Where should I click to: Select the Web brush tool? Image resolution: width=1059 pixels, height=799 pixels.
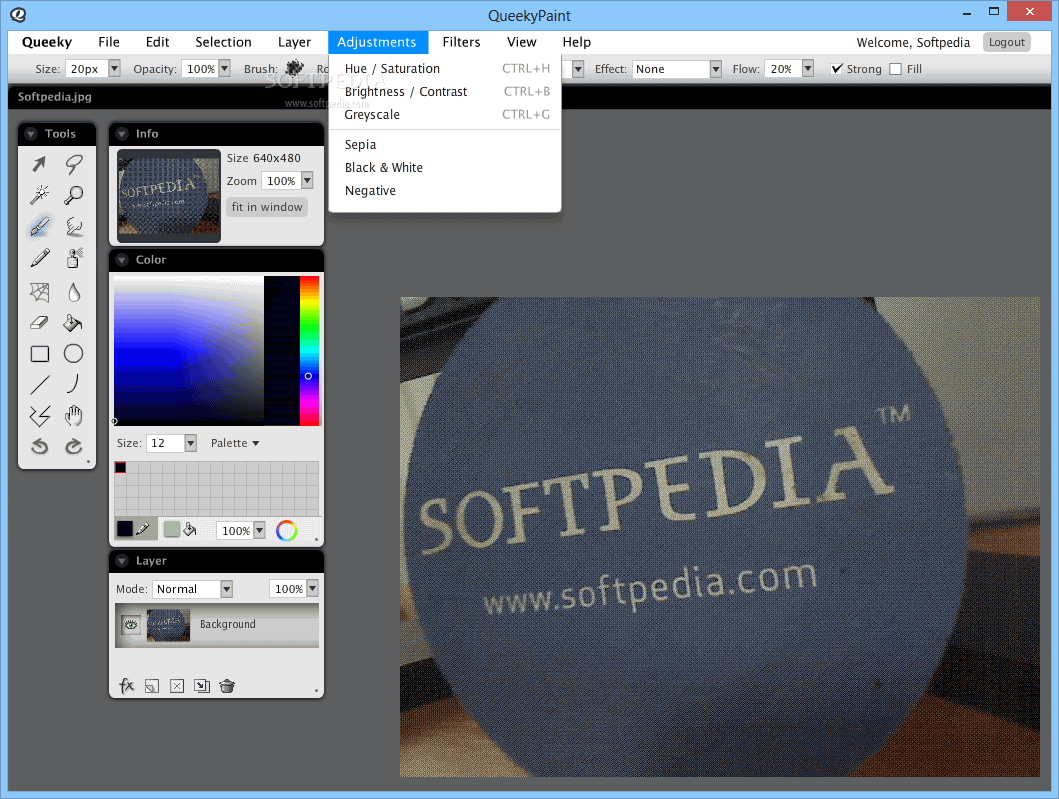click(x=40, y=292)
